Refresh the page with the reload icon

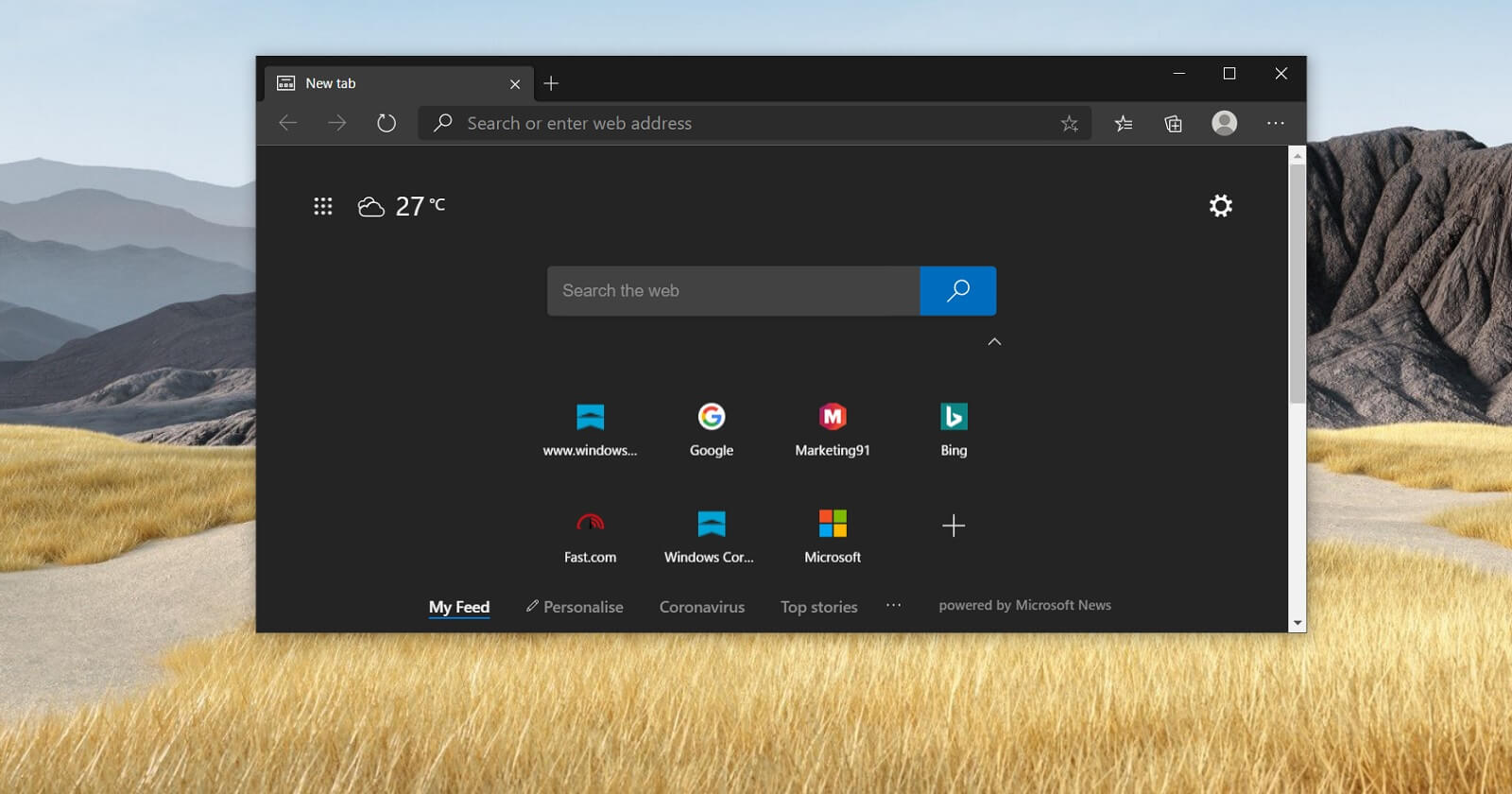click(x=387, y=123)
